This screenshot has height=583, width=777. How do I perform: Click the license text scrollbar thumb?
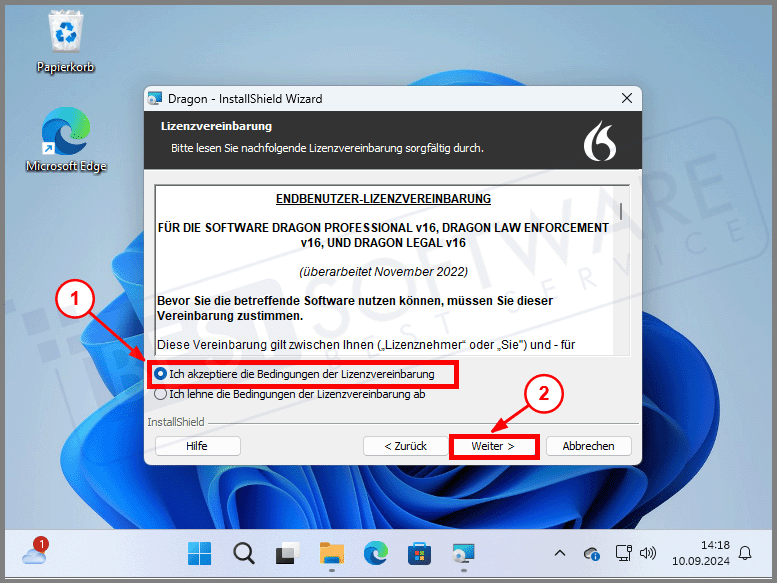(621, 211)
